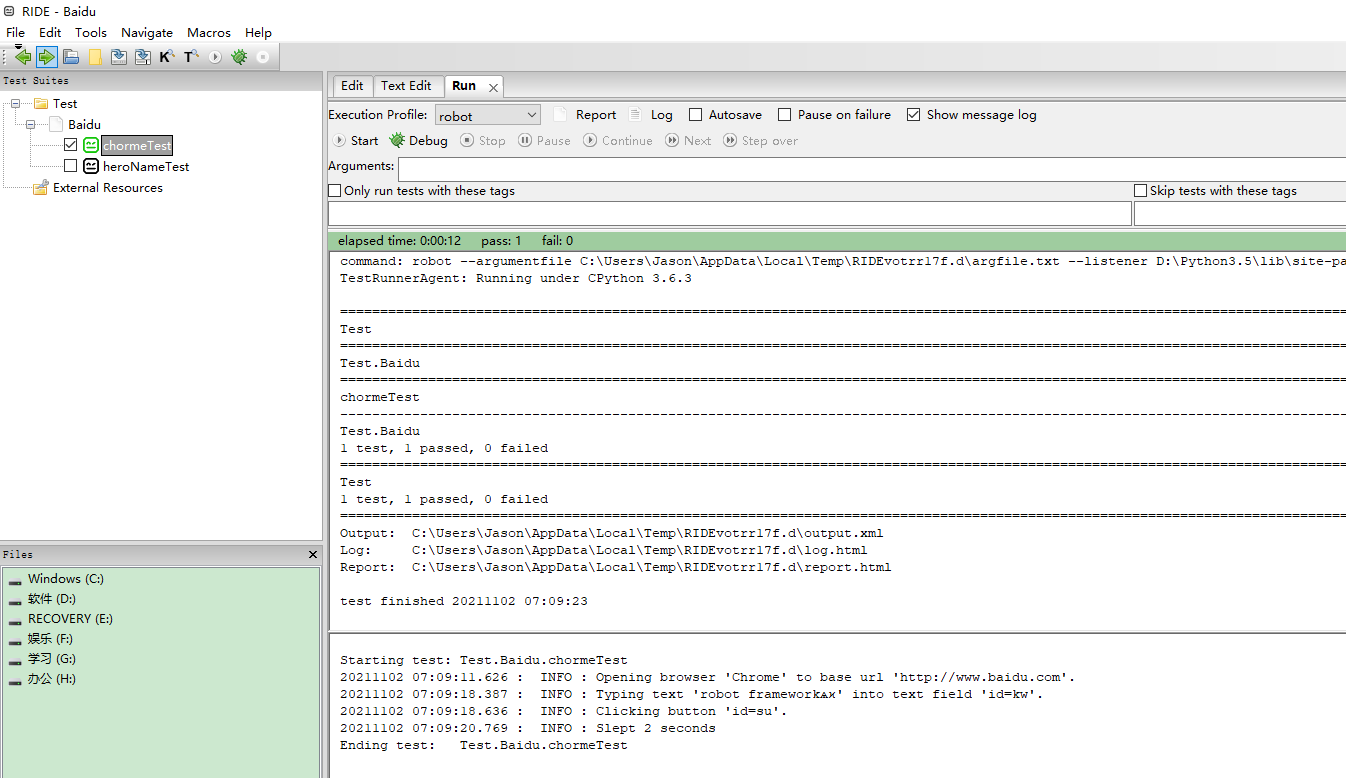Click the Next button
This screenshot has width=1346, height=778.
(688, 141)
